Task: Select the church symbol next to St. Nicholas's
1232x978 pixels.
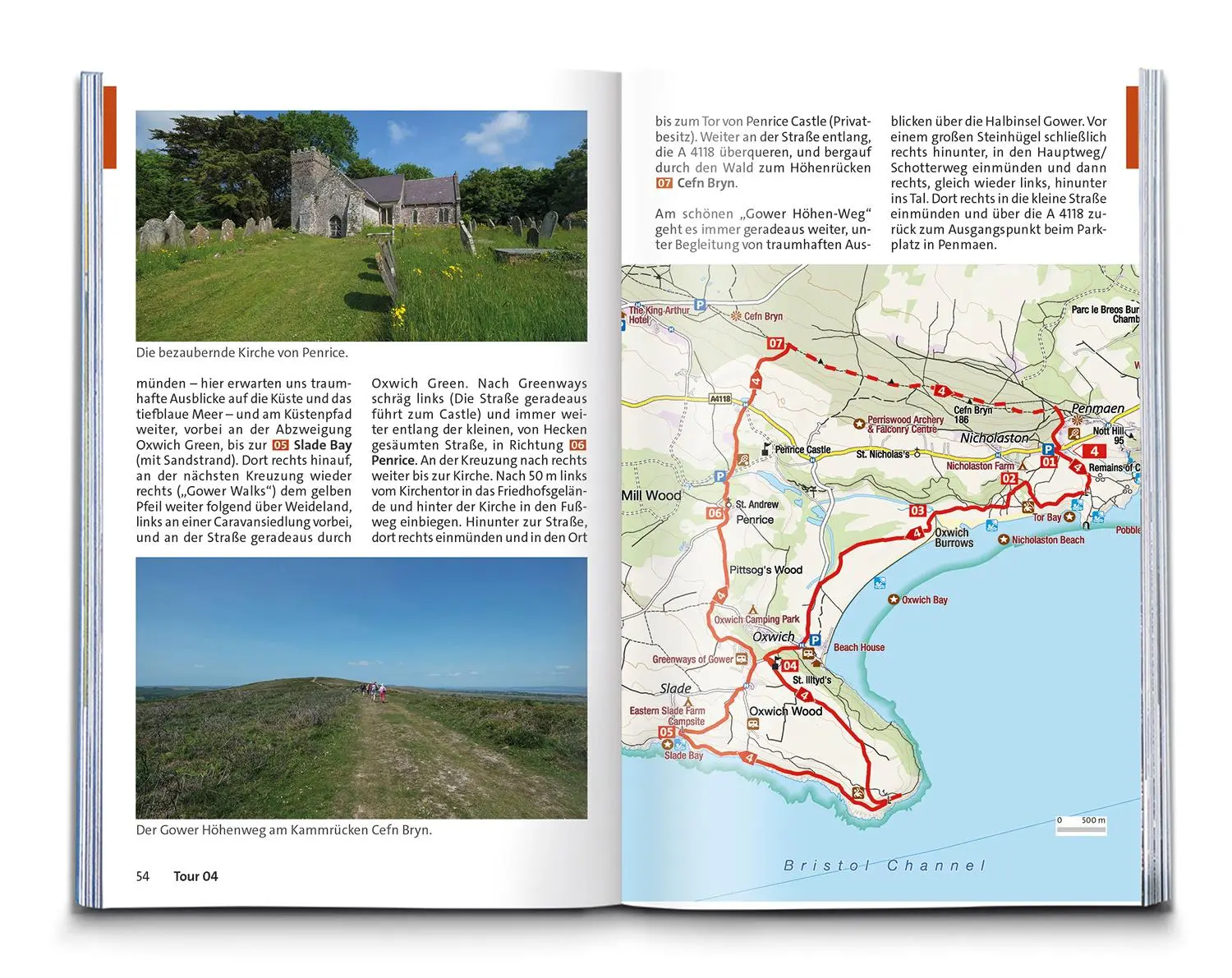Action: (917, 453)
